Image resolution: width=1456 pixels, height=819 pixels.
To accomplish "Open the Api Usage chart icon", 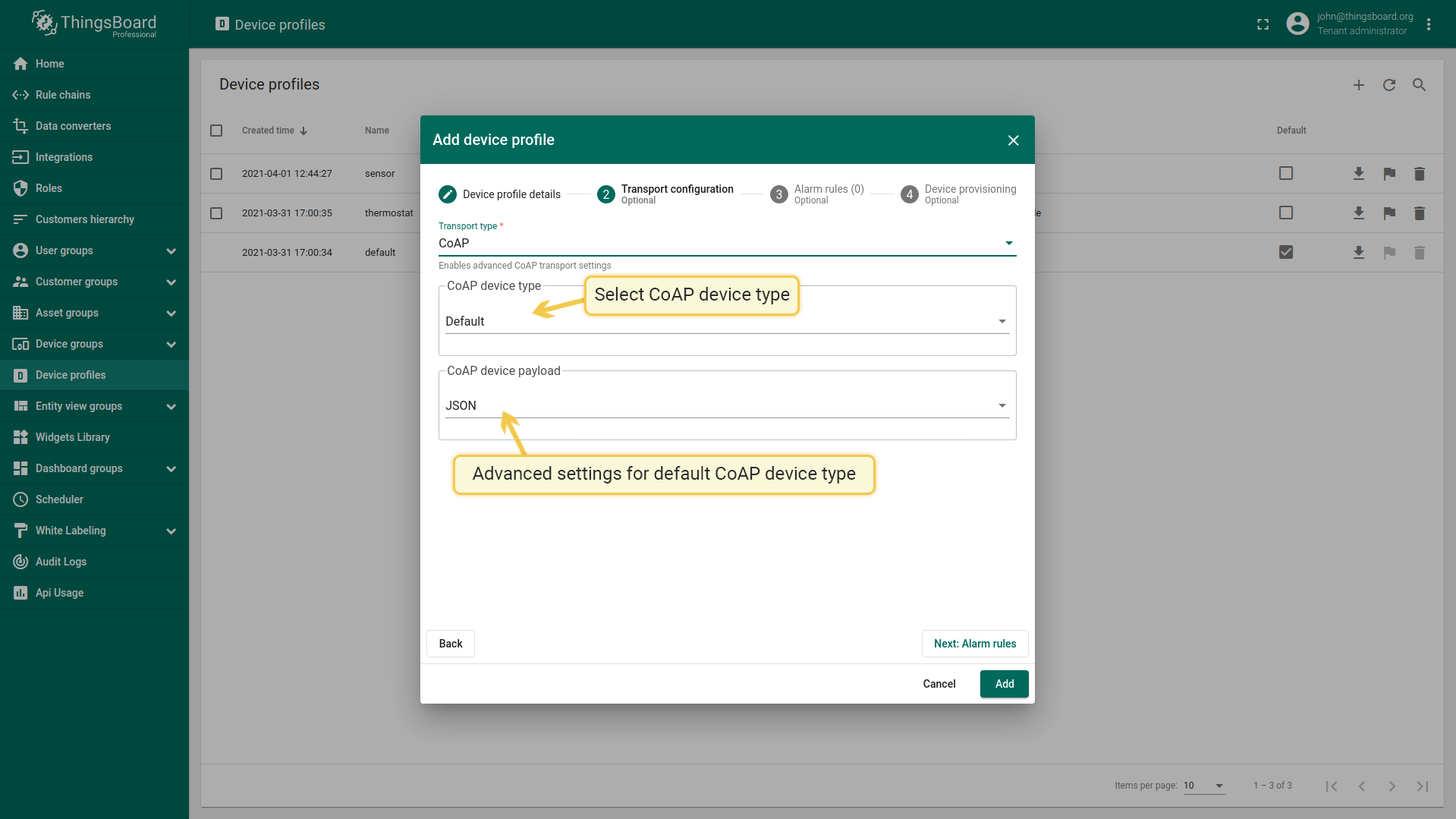I will 20,593.
